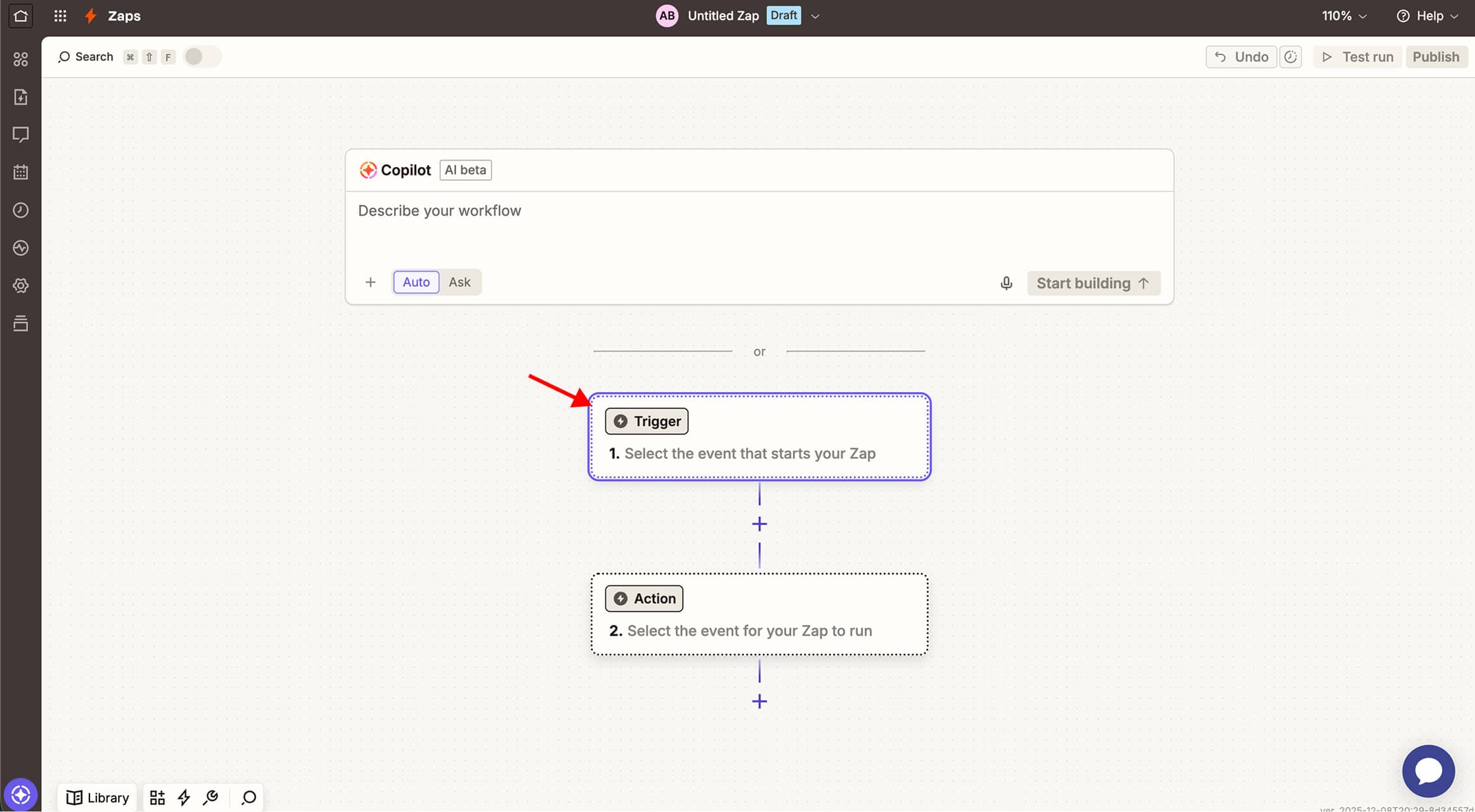Open the chat support bubble

point(1428,771)
